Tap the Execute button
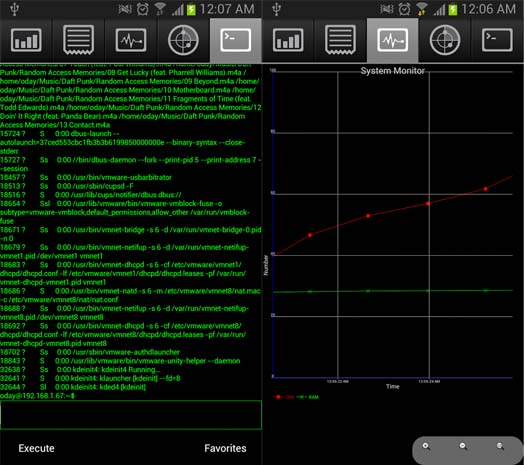 pyautogui.click(x=36, y=448)
